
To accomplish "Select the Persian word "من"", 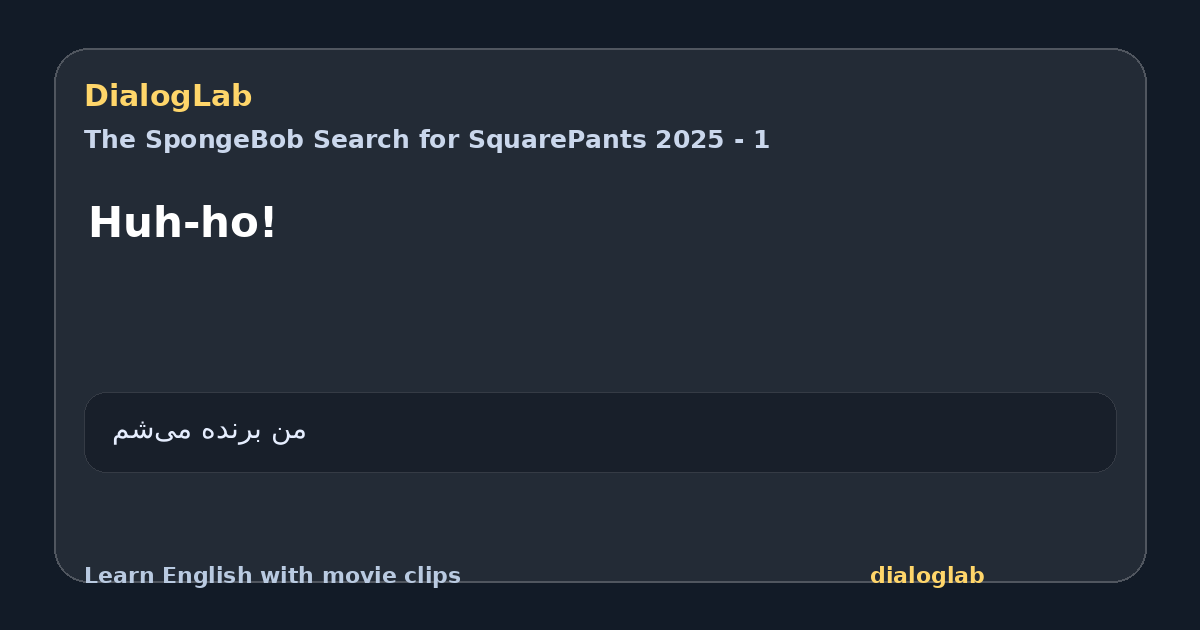I will coord(289,431).
